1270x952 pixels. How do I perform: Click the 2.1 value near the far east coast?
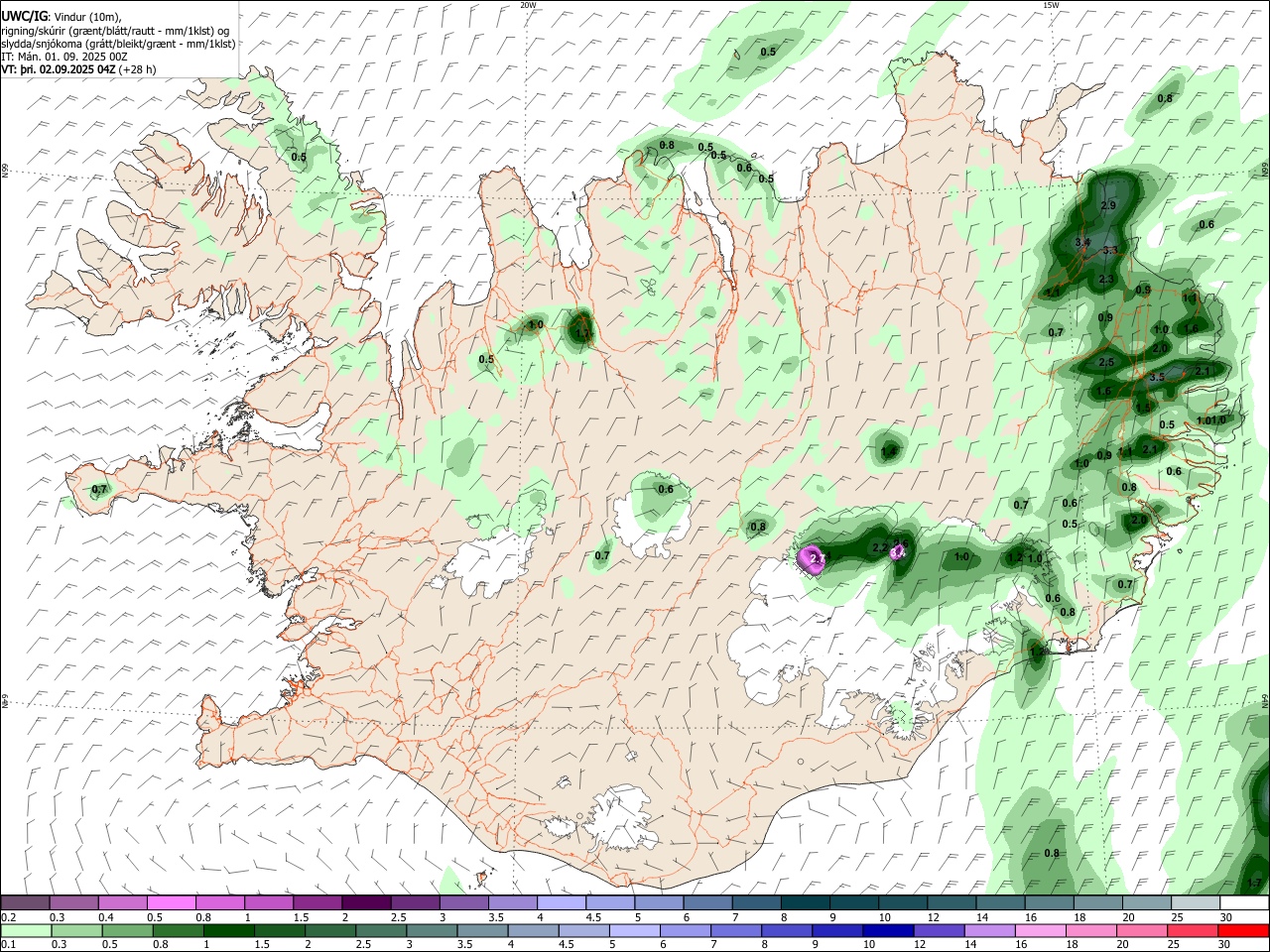pos(1204,371)
